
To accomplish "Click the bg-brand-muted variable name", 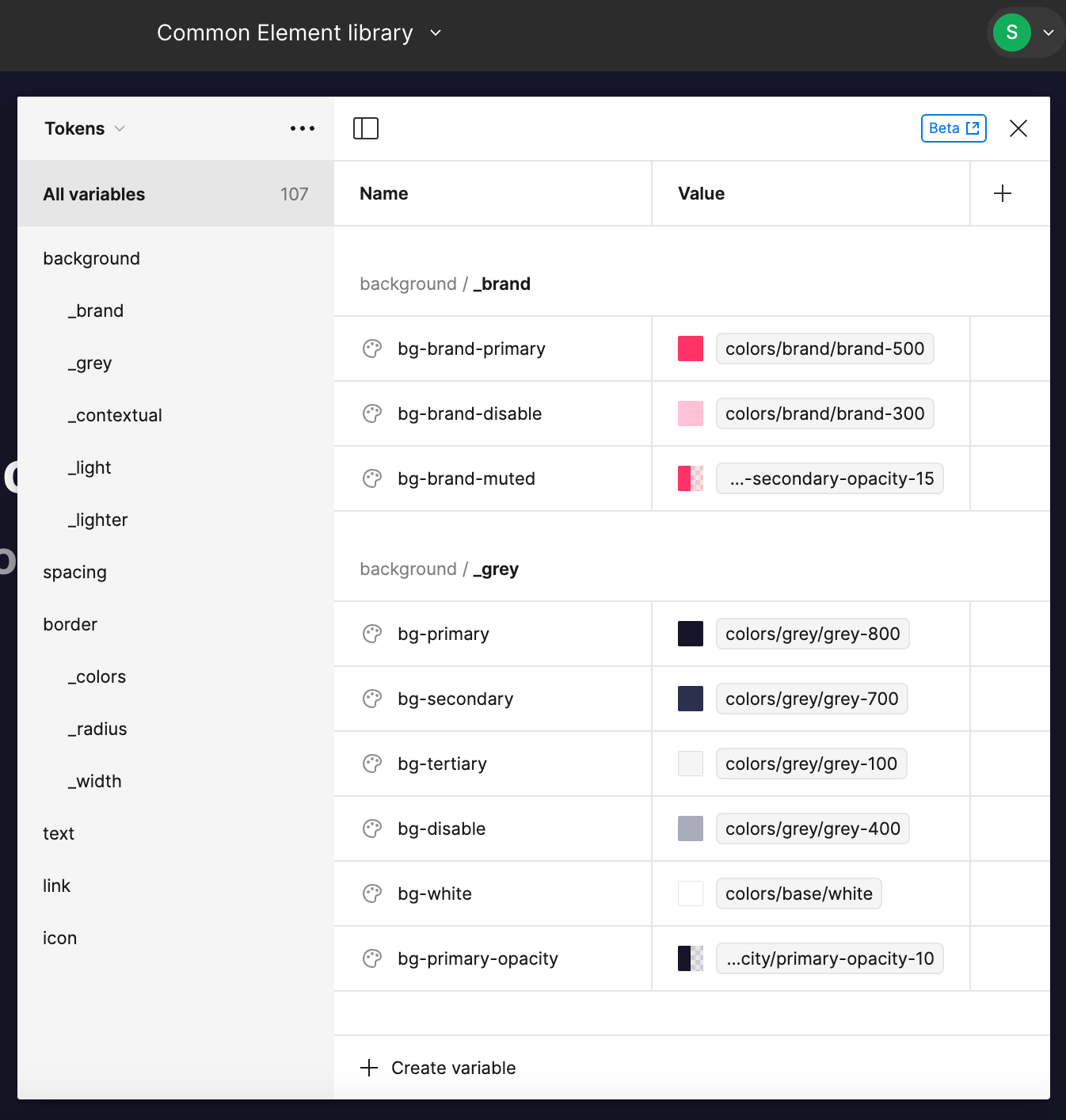I will tap(466, 478).
